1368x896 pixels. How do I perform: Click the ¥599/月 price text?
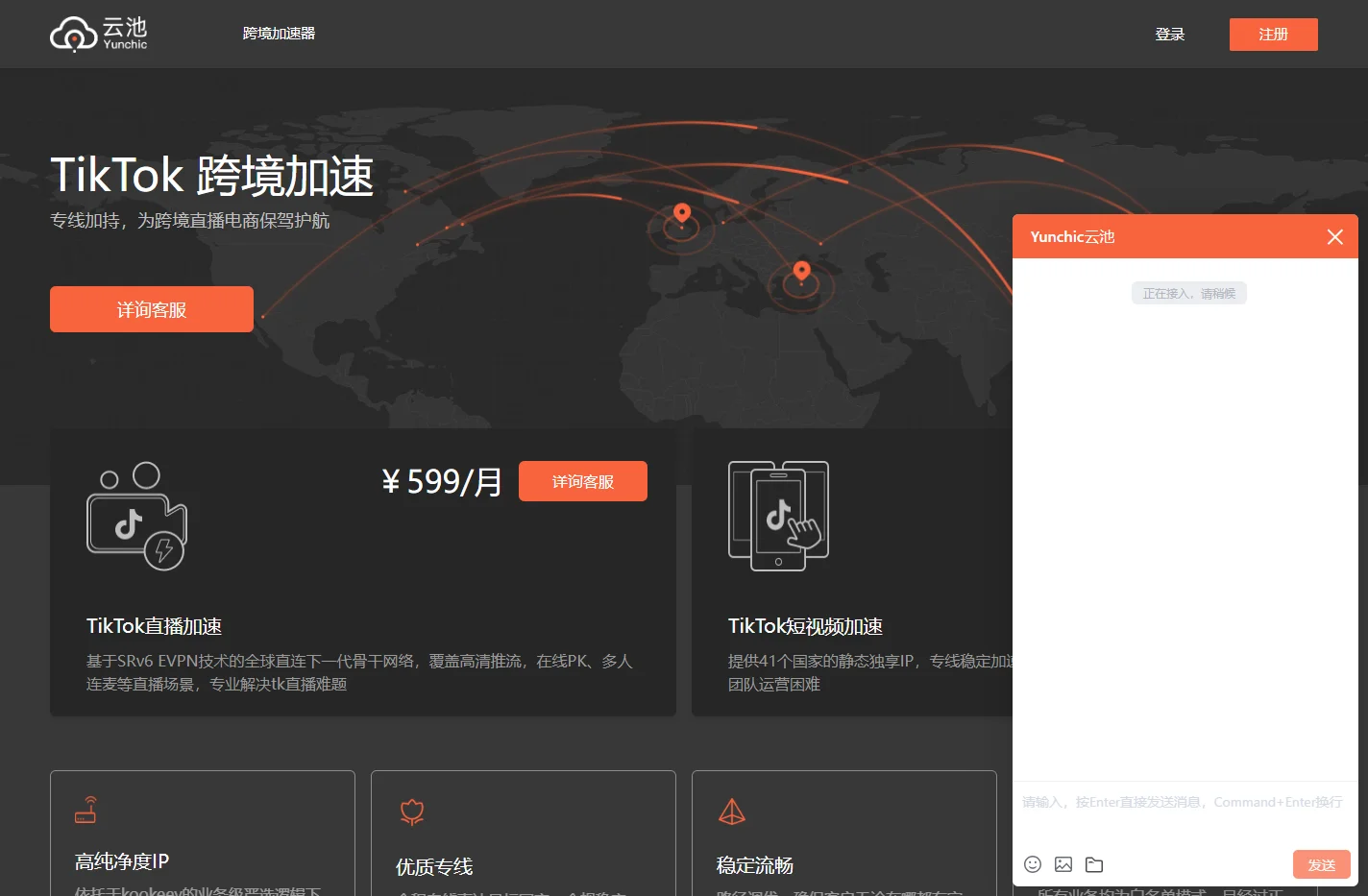tap(441, 481)
